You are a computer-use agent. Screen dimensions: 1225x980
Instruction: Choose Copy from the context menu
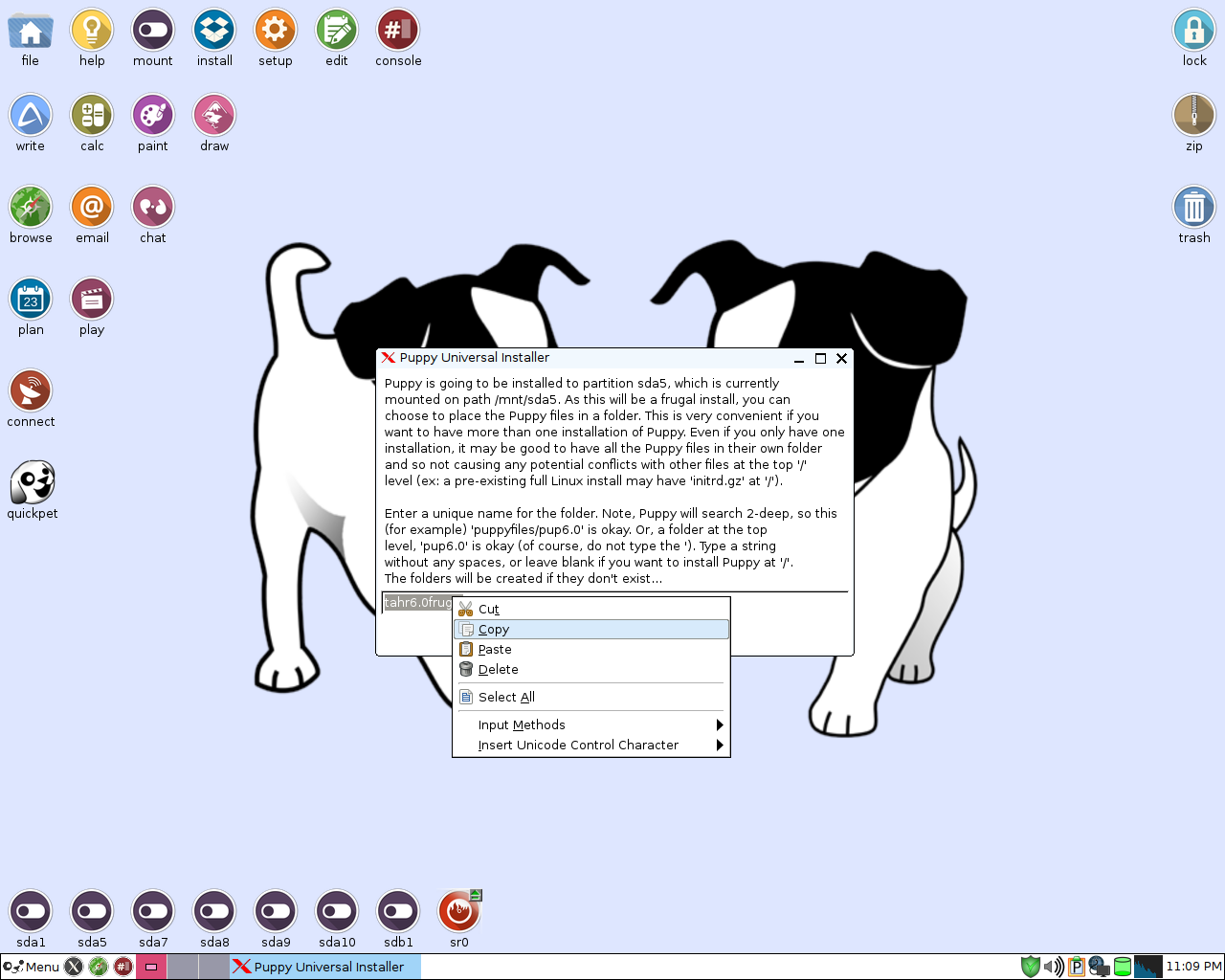coord(591,629)
